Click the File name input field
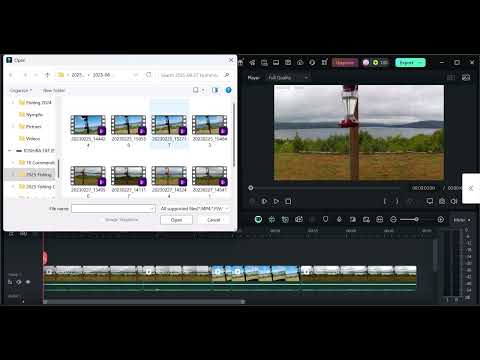This screenshot has height=360, width=480. click(x=113, y=209)
